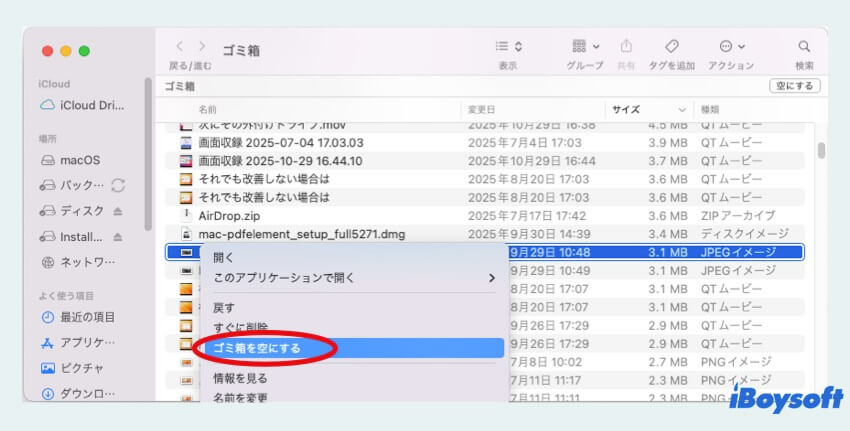The height and width of the screenshot is (431, 850).
Task: Open the list view switcher control
Action: click(x=509, y=46)
